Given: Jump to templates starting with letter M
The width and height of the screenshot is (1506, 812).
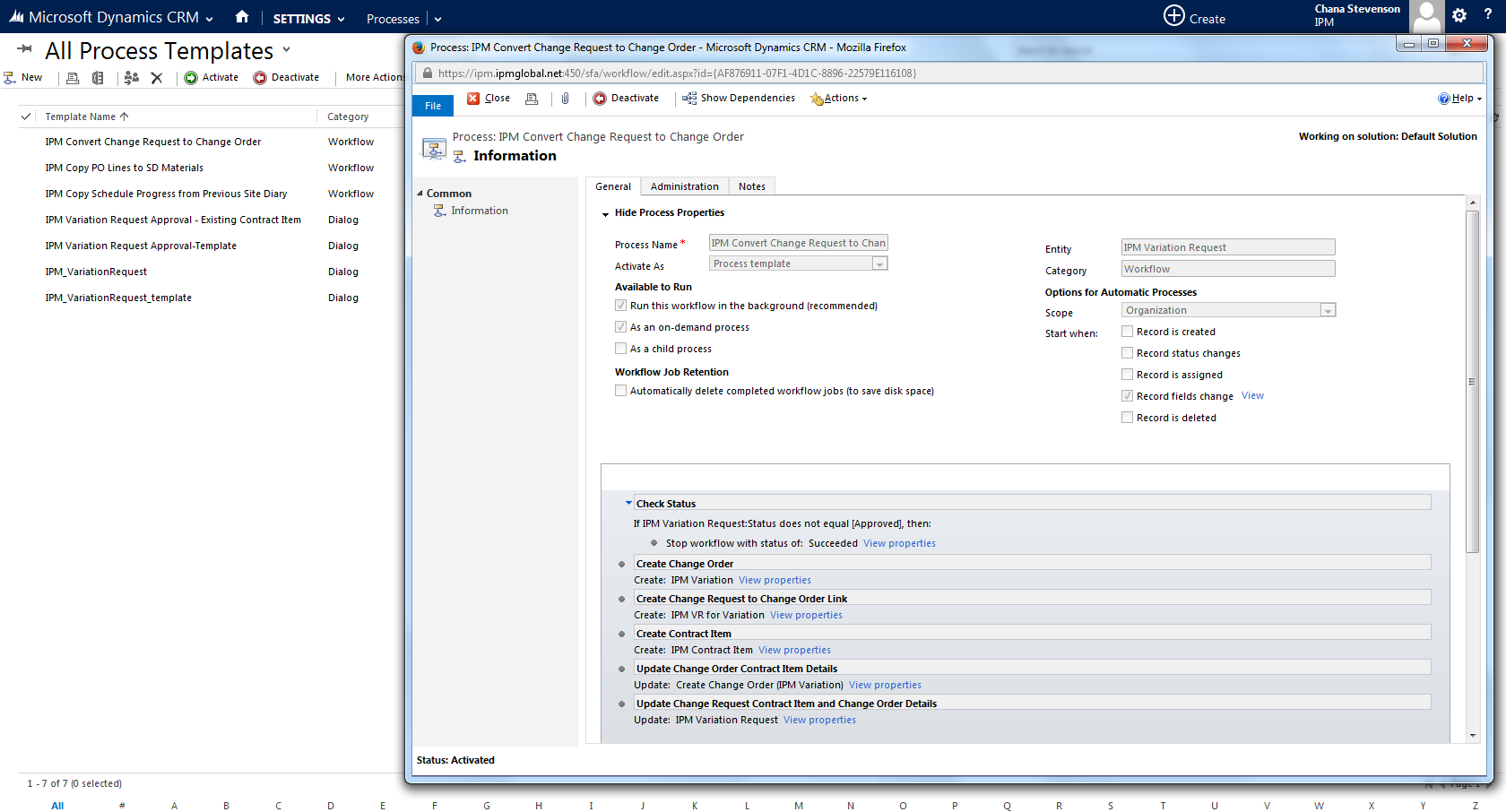Looking at the screenshot, I should (798, 806).
